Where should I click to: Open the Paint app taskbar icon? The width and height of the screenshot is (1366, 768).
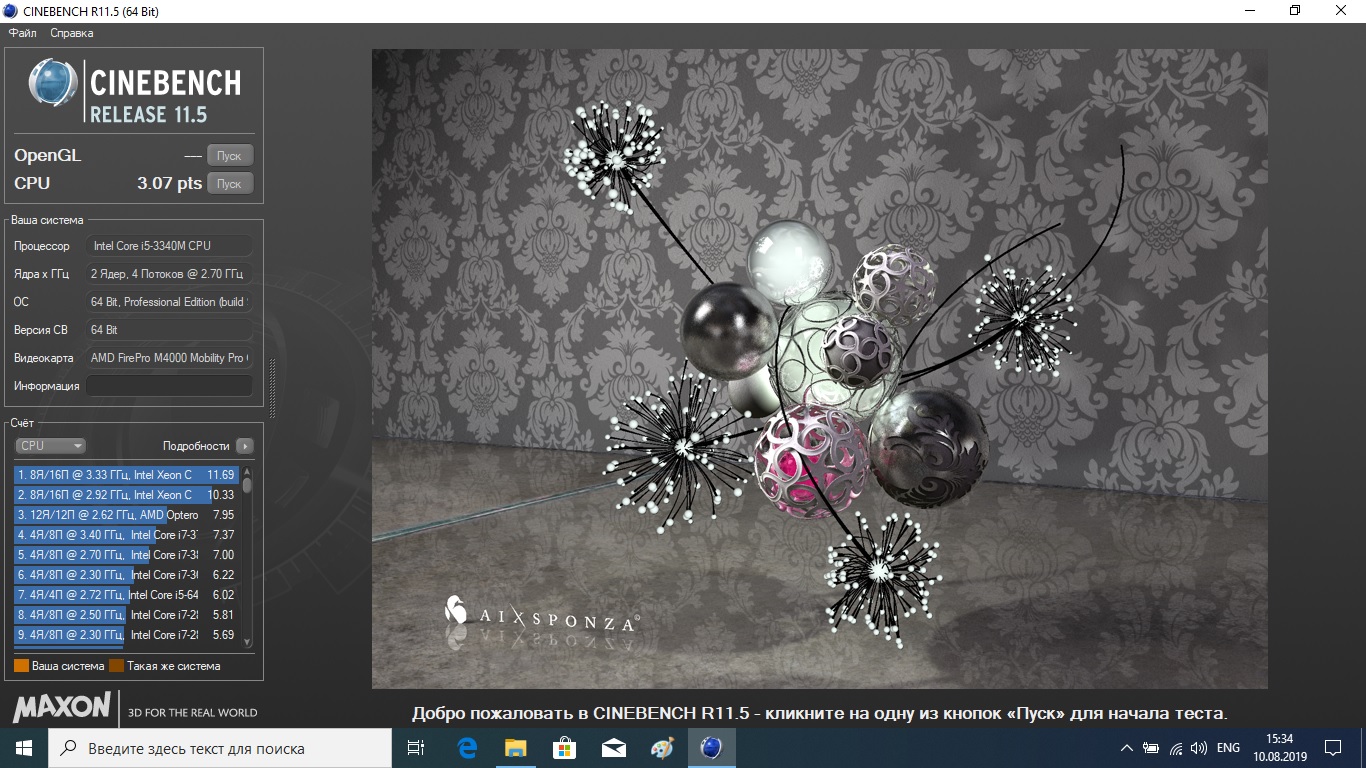(662, 748)
